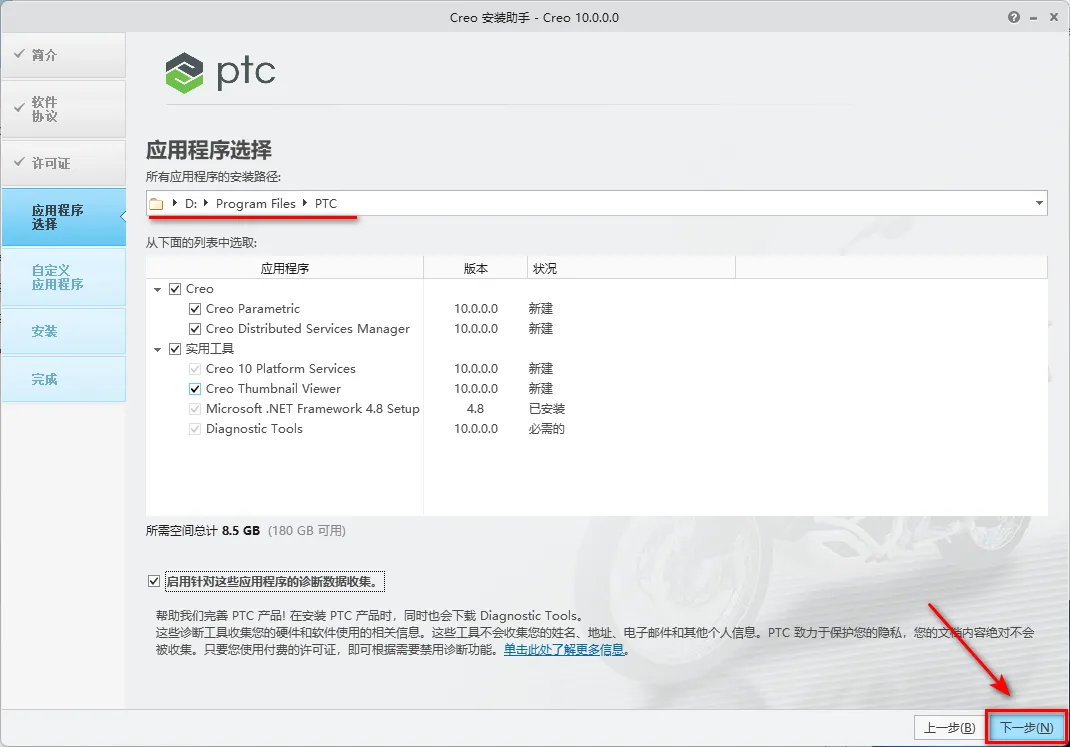
Task: Click the Creo 10 Platform Services checkbox
Action: (194, 368)
